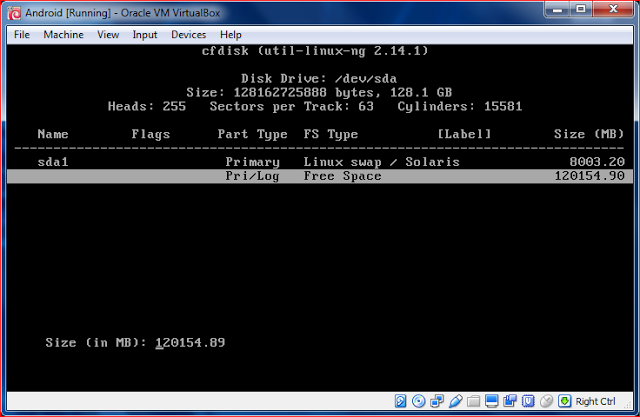Click the Cylinders: 15581 text

coord(460,106)
